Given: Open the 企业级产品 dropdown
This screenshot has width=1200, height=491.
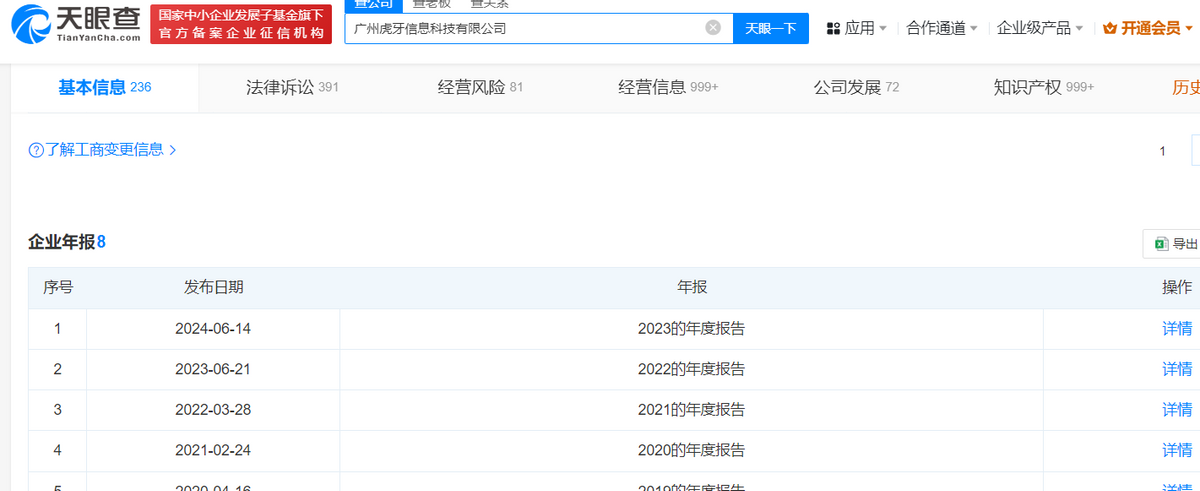Looking at the screenshot, I should (1039, 28).
